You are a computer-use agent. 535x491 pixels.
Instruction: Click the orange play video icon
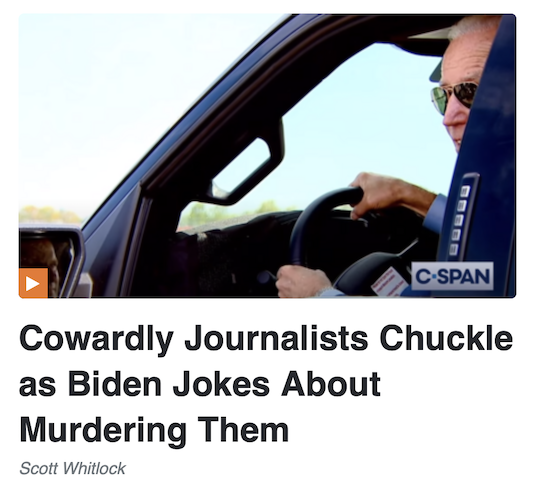33,283
